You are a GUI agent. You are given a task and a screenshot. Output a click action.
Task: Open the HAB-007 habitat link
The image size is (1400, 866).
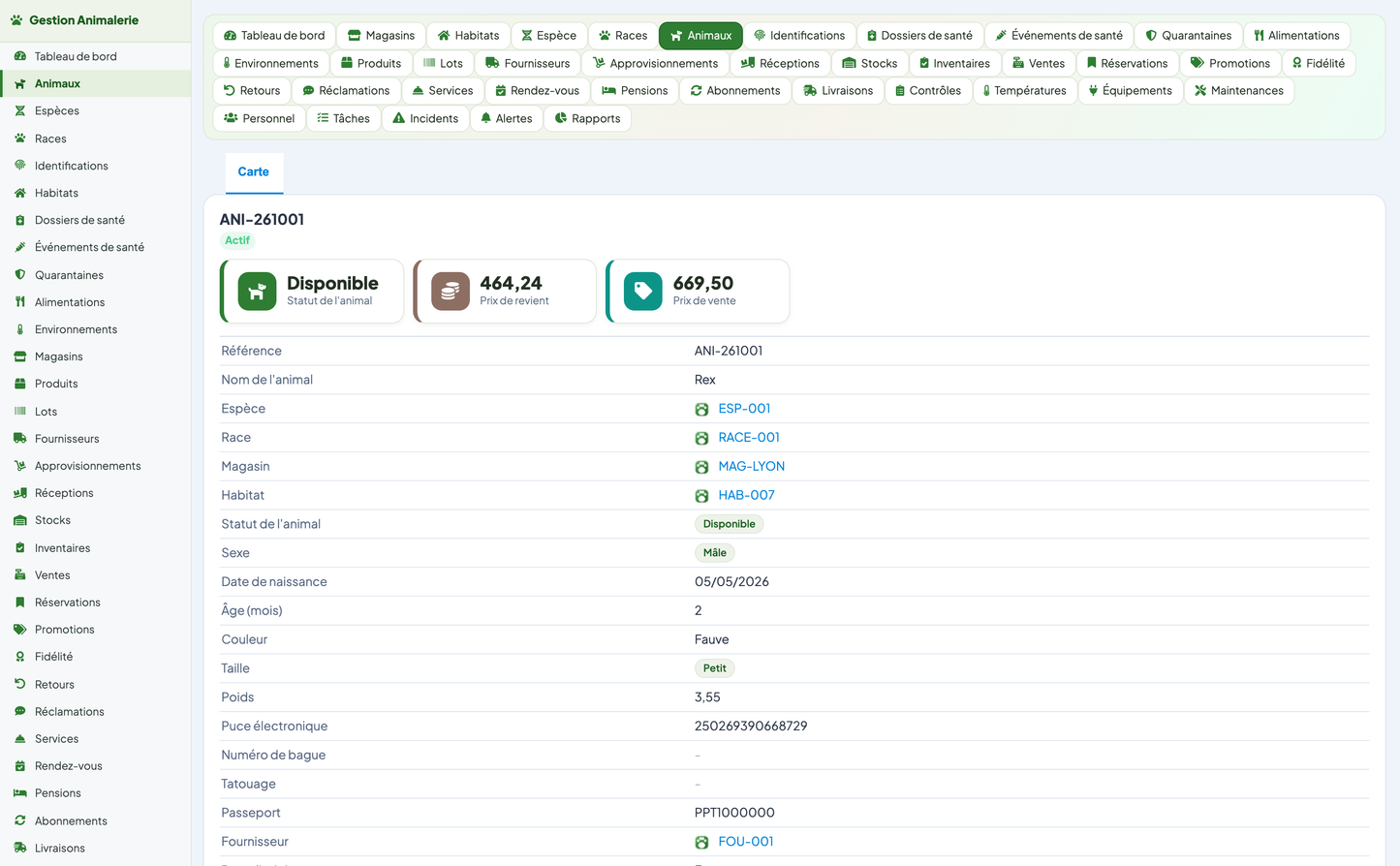[746, 495]
